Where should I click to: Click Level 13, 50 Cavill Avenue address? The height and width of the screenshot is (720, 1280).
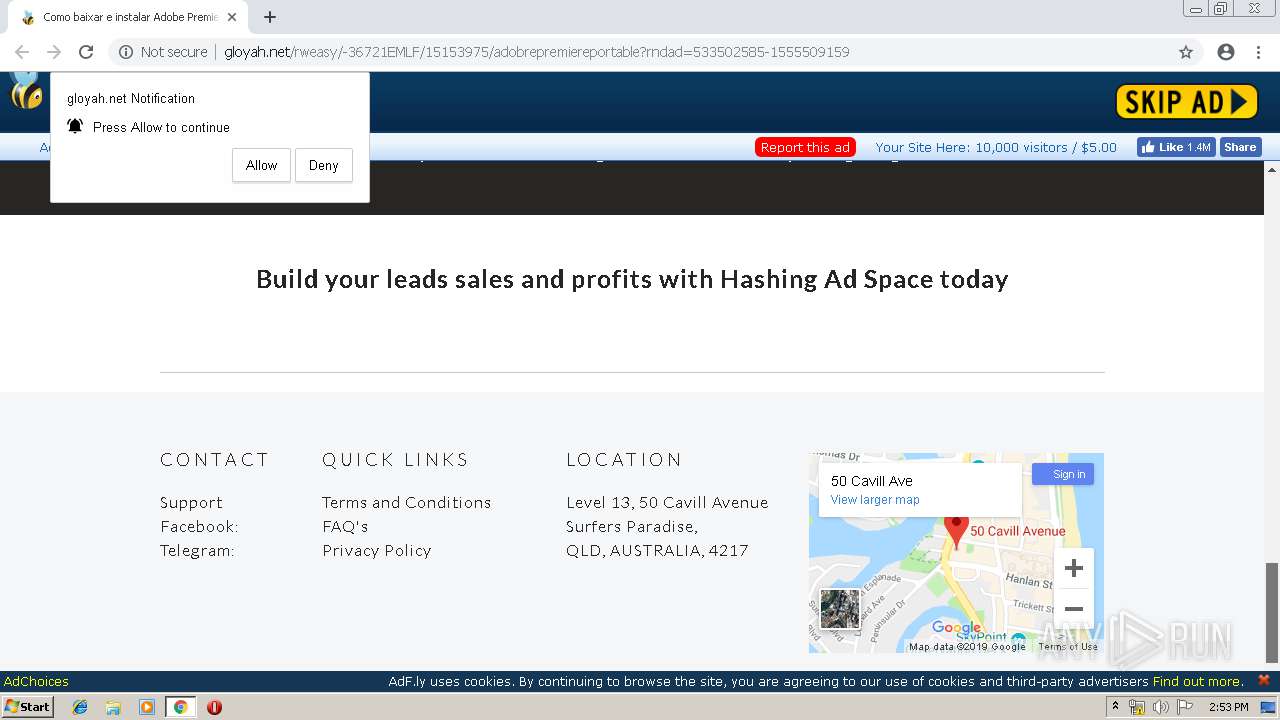[667, 502]
